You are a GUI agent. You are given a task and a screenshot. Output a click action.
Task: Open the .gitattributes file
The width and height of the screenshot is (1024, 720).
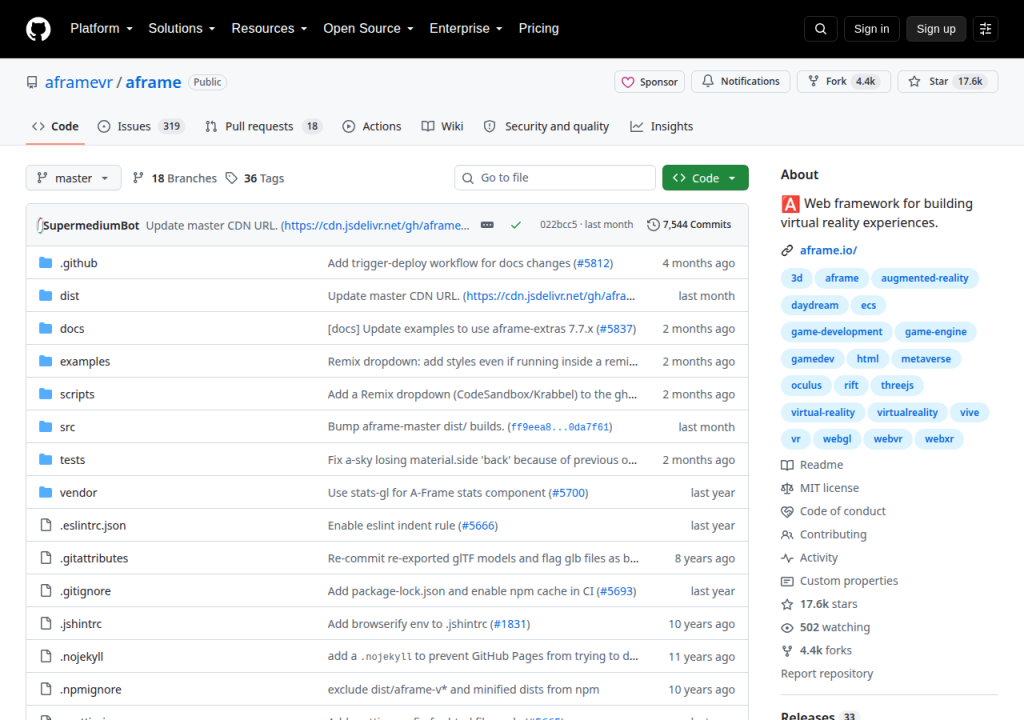(94, 558)
